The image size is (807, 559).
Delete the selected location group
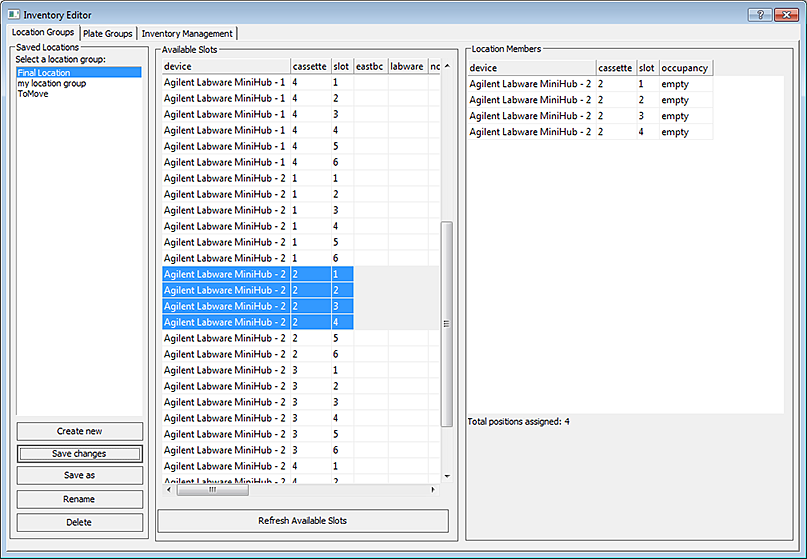point(79,522)
